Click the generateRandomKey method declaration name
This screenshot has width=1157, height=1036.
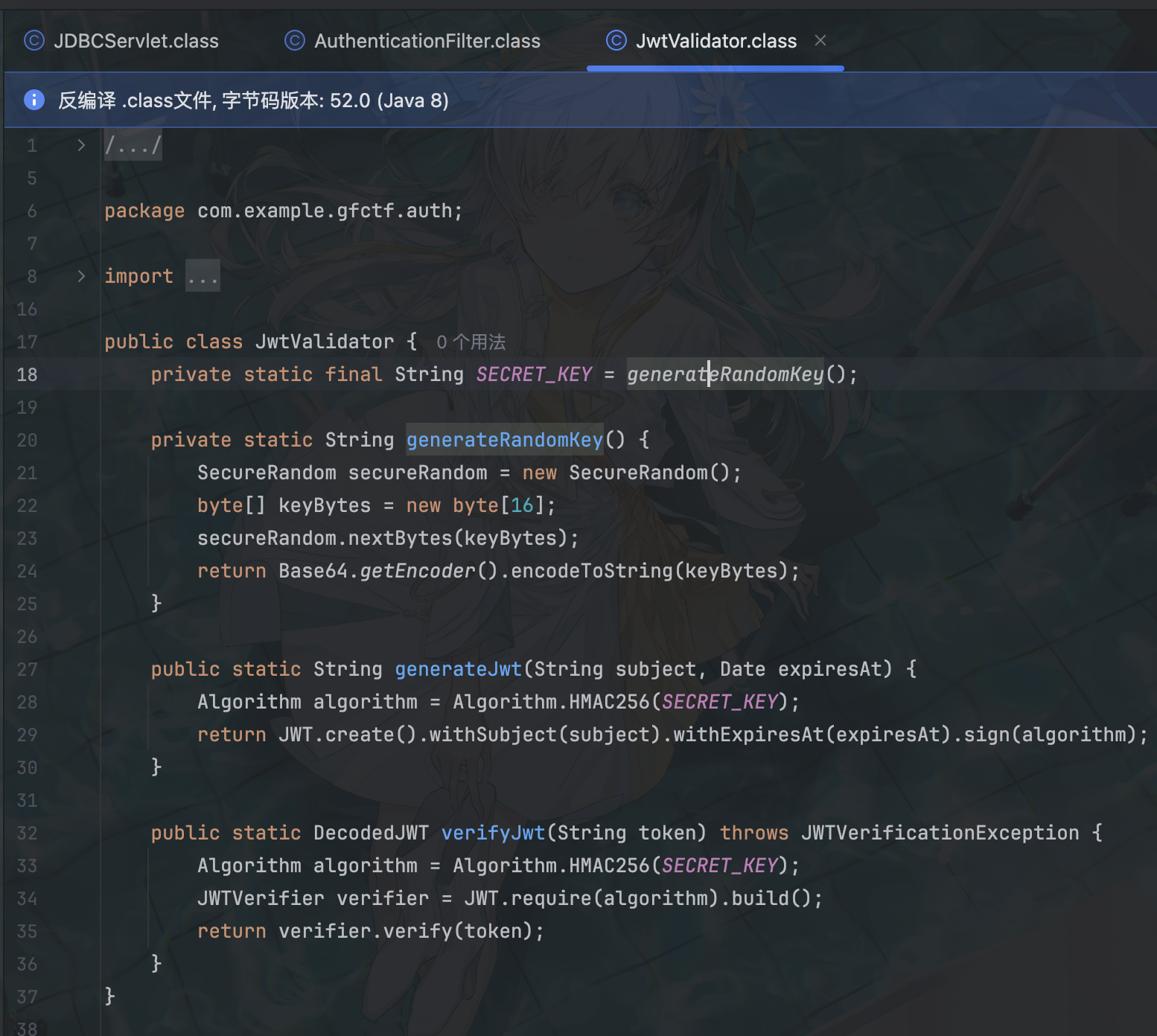pyautogui.click(x=504, y=440)
